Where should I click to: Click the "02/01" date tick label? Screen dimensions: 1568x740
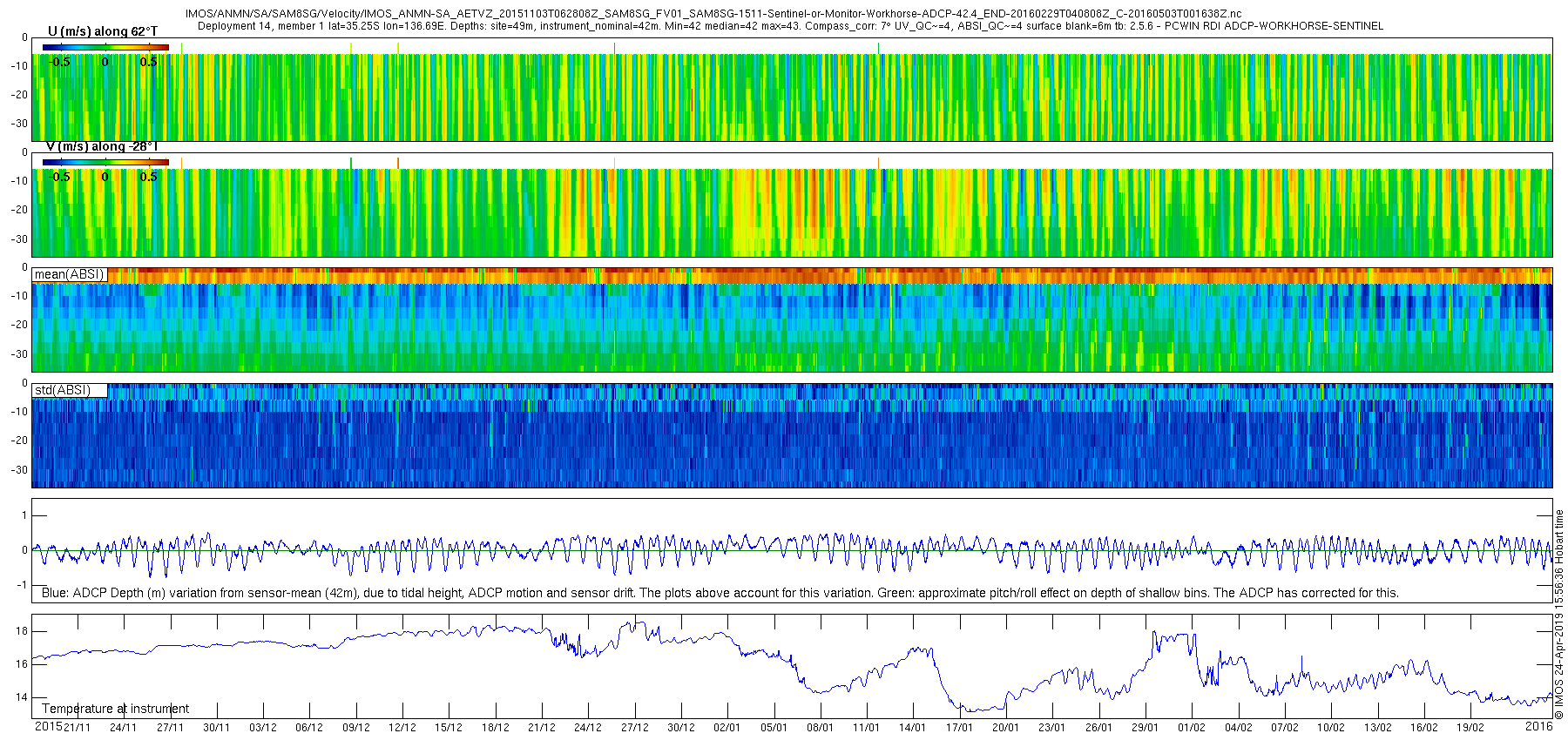(727, 727)
